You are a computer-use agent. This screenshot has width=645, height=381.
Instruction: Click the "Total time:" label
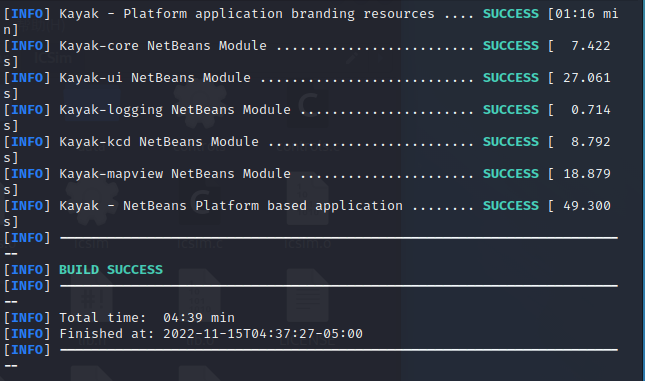[x=103, y=318]
